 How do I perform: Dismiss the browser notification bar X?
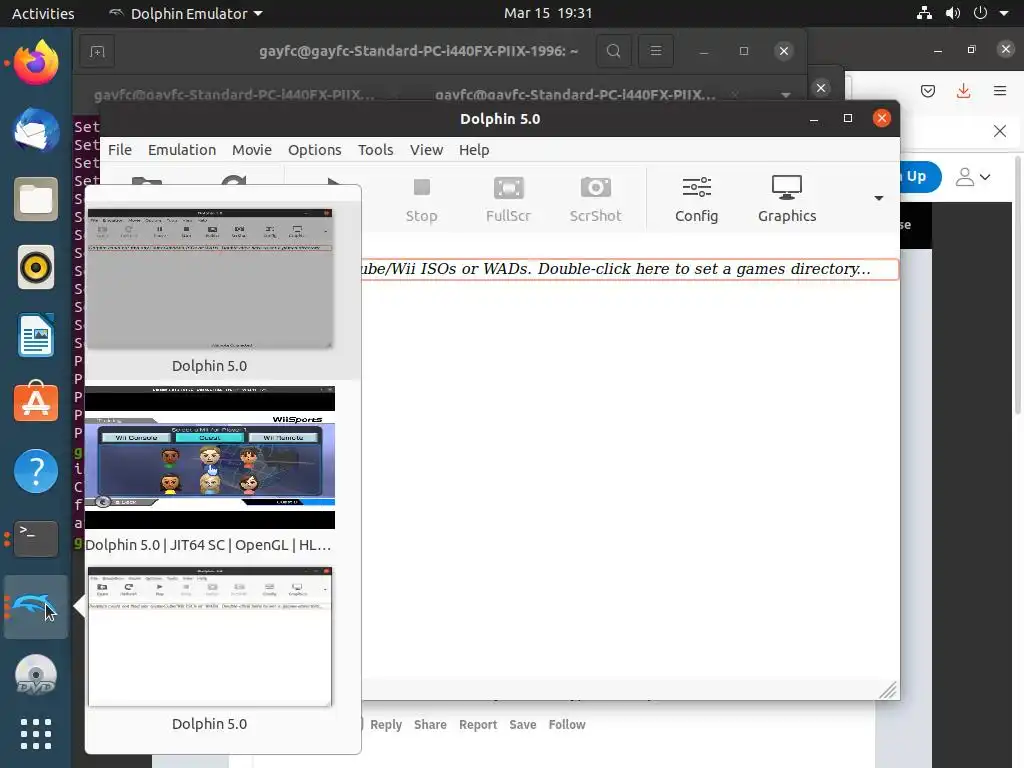pos(999,131)
